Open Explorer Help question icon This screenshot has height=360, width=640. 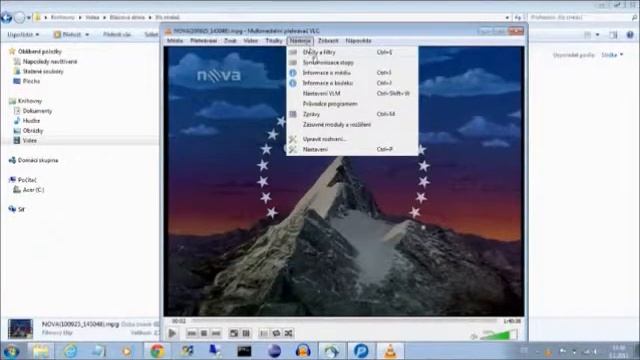[x=630, y=35]
